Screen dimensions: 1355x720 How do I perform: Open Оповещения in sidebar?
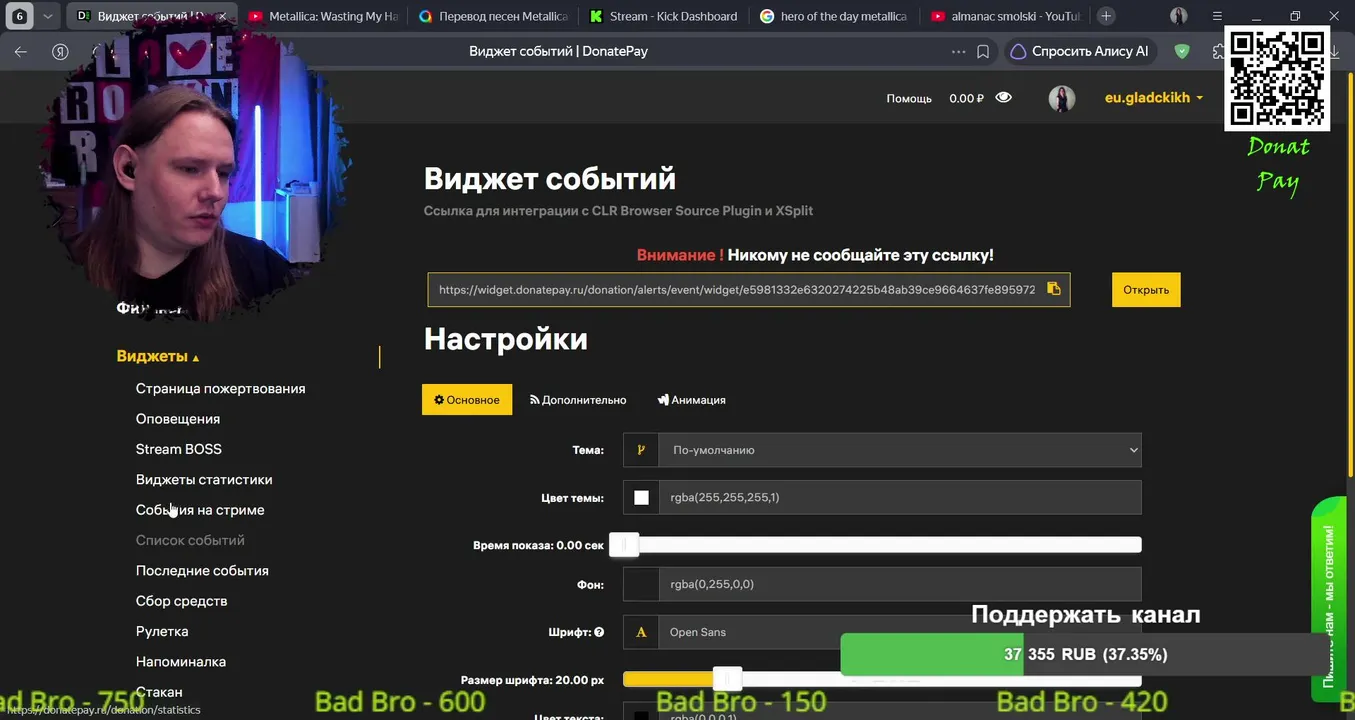pos(178,419)
